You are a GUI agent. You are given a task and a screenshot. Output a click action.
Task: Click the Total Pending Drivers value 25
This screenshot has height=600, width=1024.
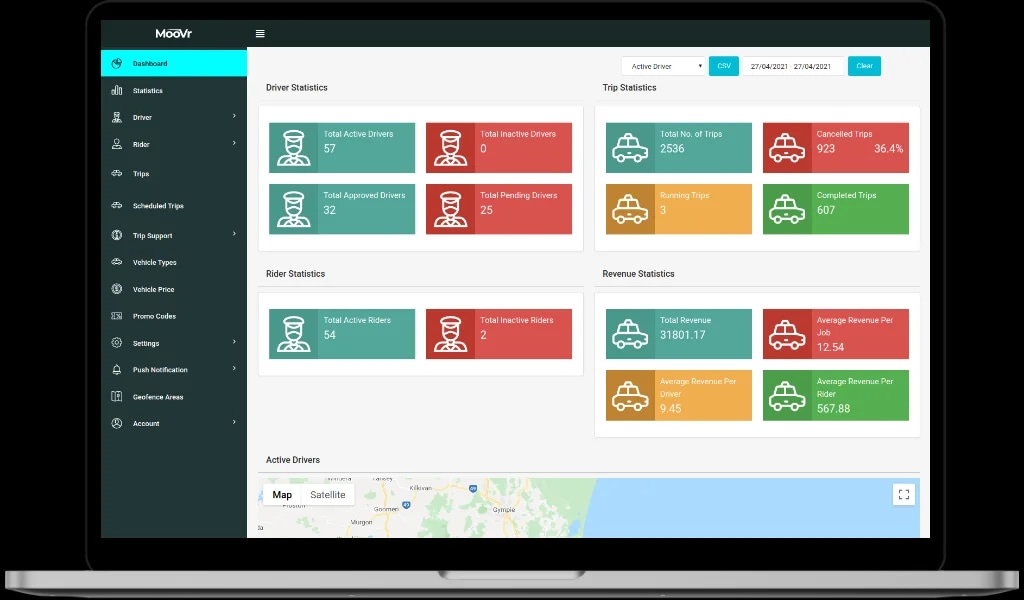(487, 210)
